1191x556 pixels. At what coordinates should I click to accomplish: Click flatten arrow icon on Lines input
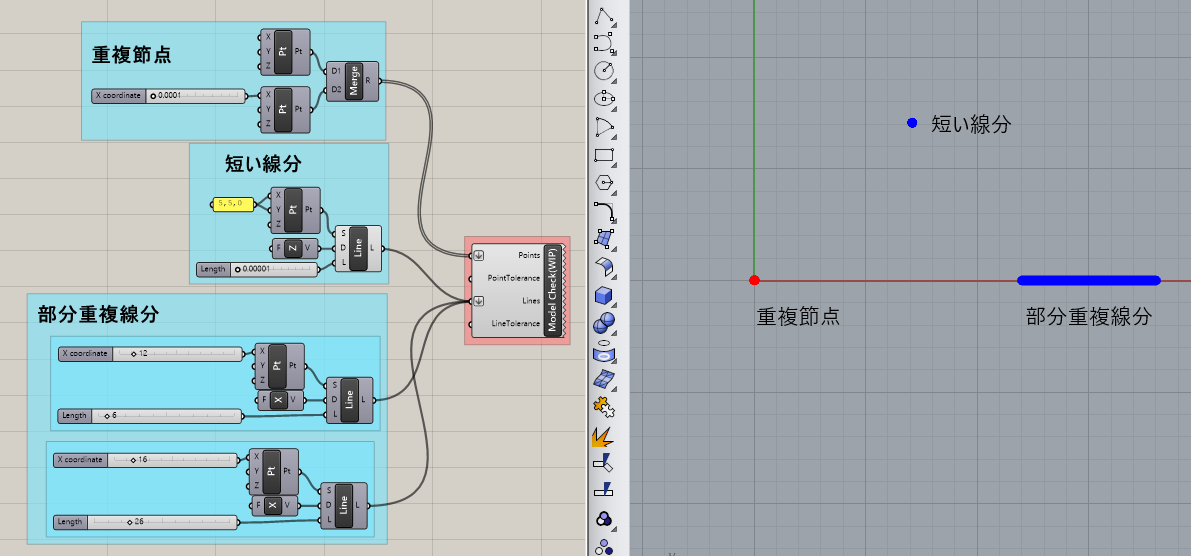click(478, 301)
